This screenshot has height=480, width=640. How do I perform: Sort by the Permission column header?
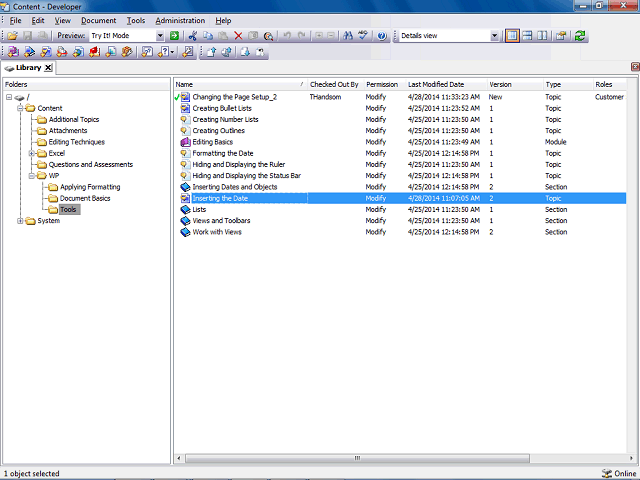384,84
